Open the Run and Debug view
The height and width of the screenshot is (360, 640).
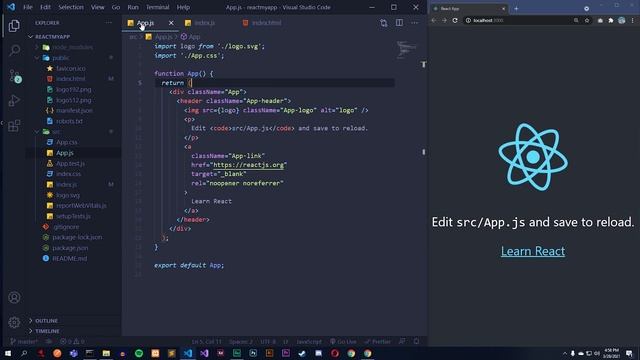[14, 100]
